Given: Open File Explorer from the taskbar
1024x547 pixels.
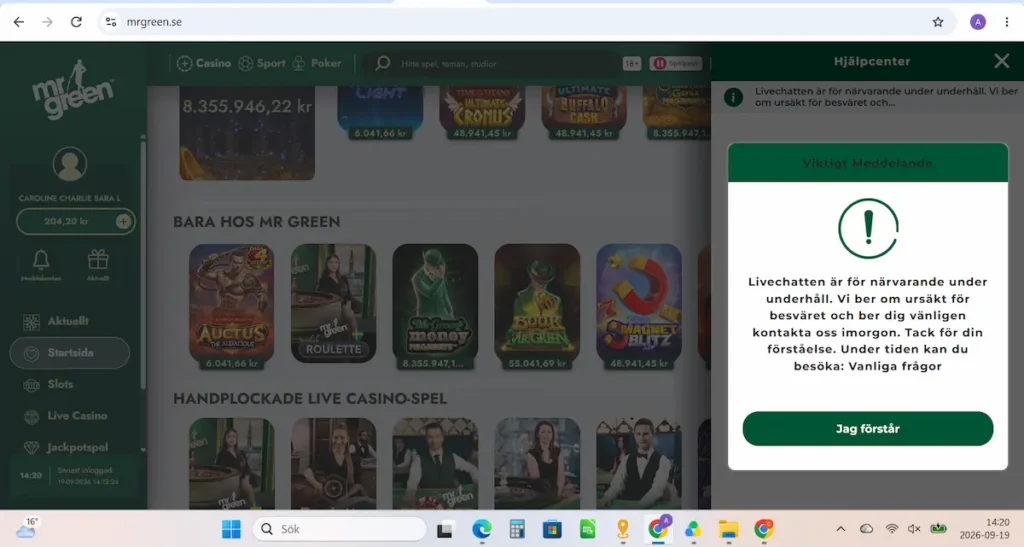Looking at the screenshot, I should pos(728,529).
